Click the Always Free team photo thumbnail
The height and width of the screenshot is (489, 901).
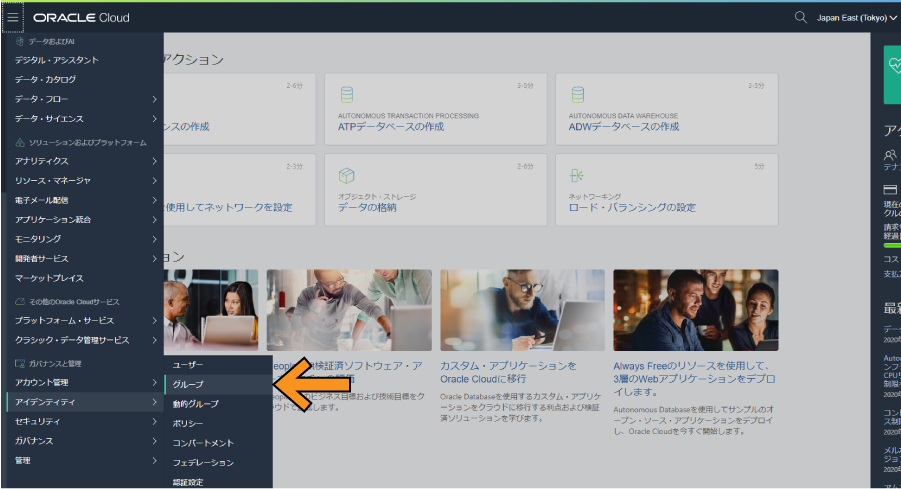[696, 310]
